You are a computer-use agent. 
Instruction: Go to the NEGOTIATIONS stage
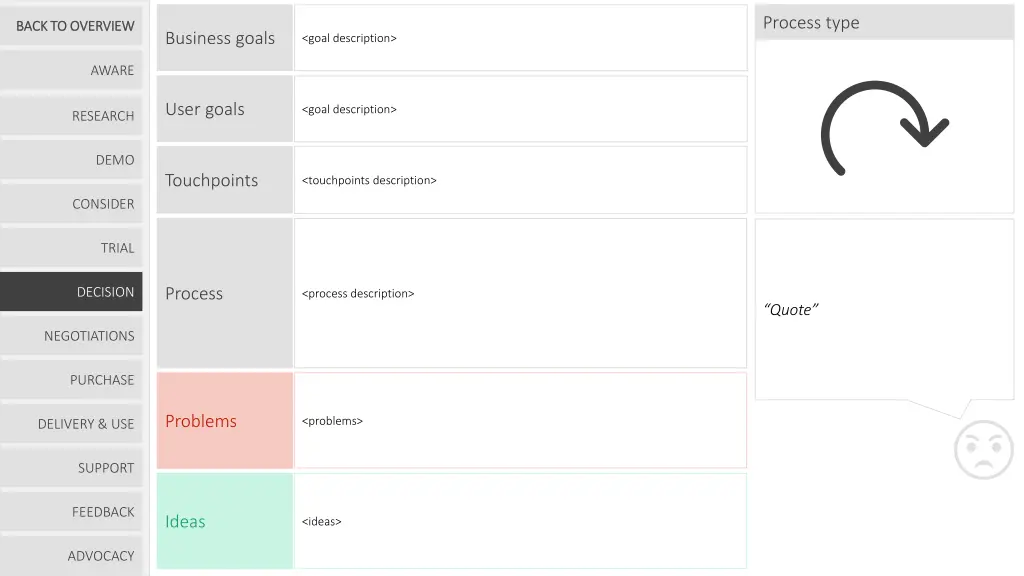tap(71, 336)
